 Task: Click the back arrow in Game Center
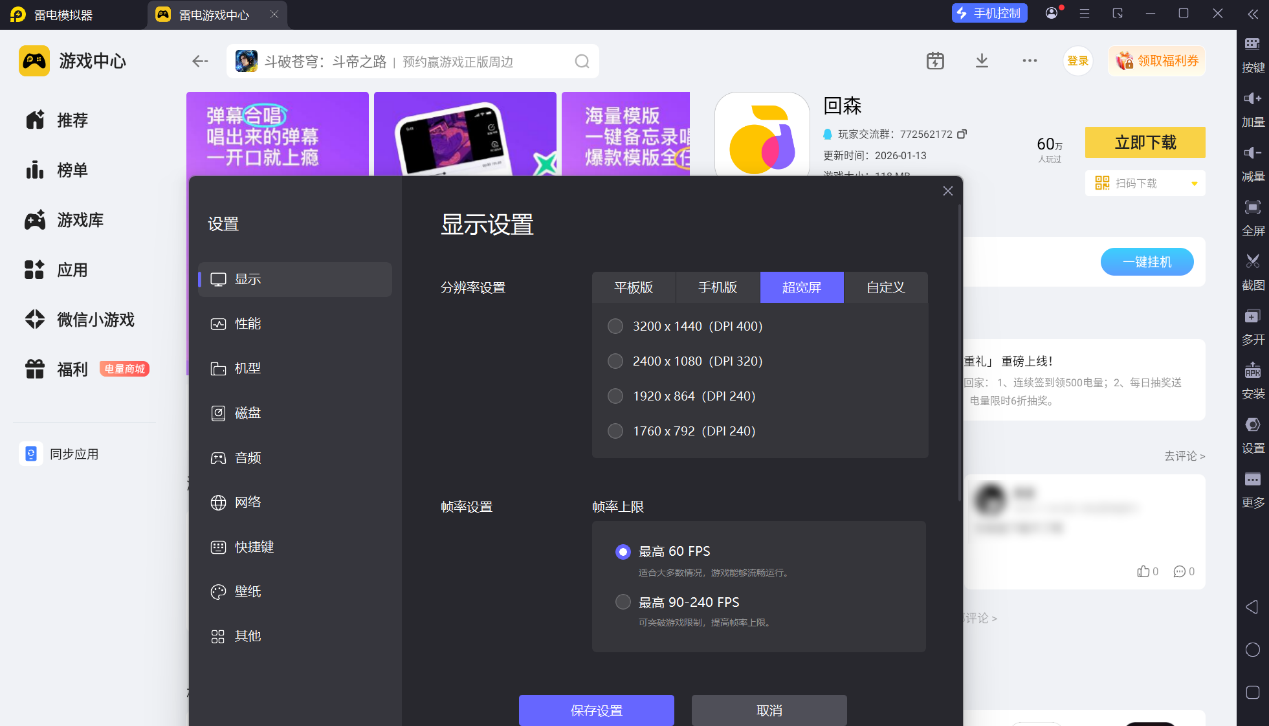[200, 61]
